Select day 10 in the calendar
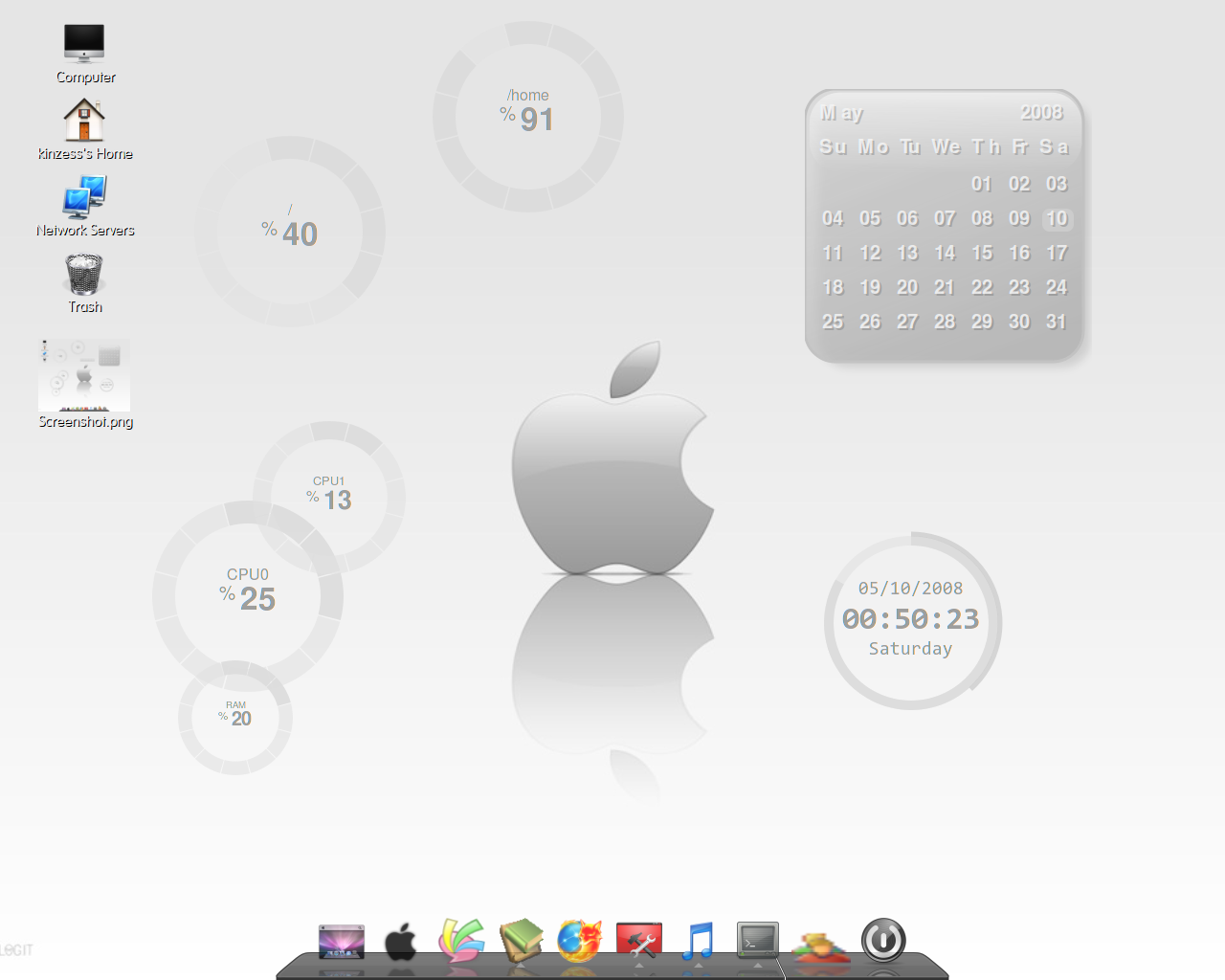Screen dimensions: 1225x980 [x=1057, y=218]
